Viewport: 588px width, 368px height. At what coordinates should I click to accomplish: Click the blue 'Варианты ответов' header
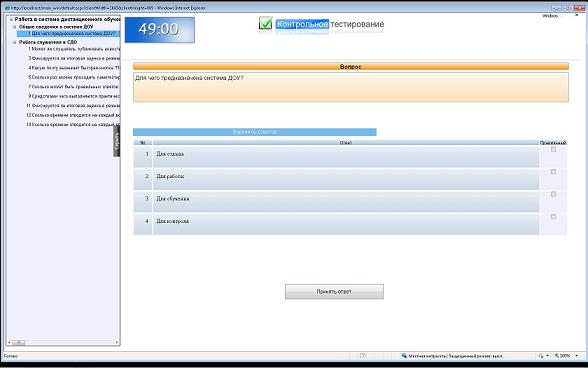click(x=255, y=132)
